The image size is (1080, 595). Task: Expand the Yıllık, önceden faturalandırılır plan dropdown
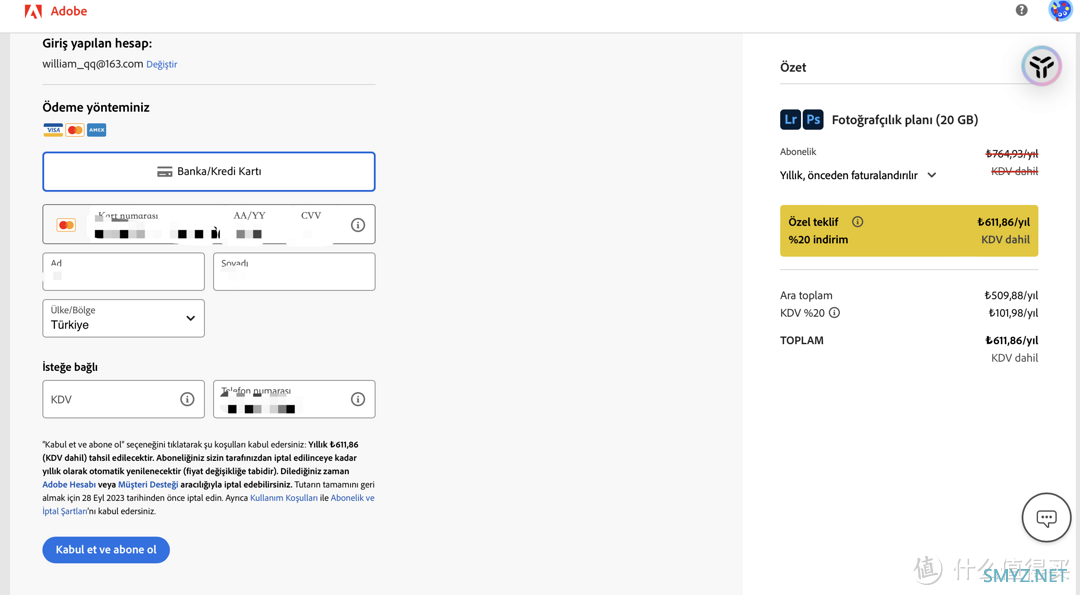tap(858, 175)
